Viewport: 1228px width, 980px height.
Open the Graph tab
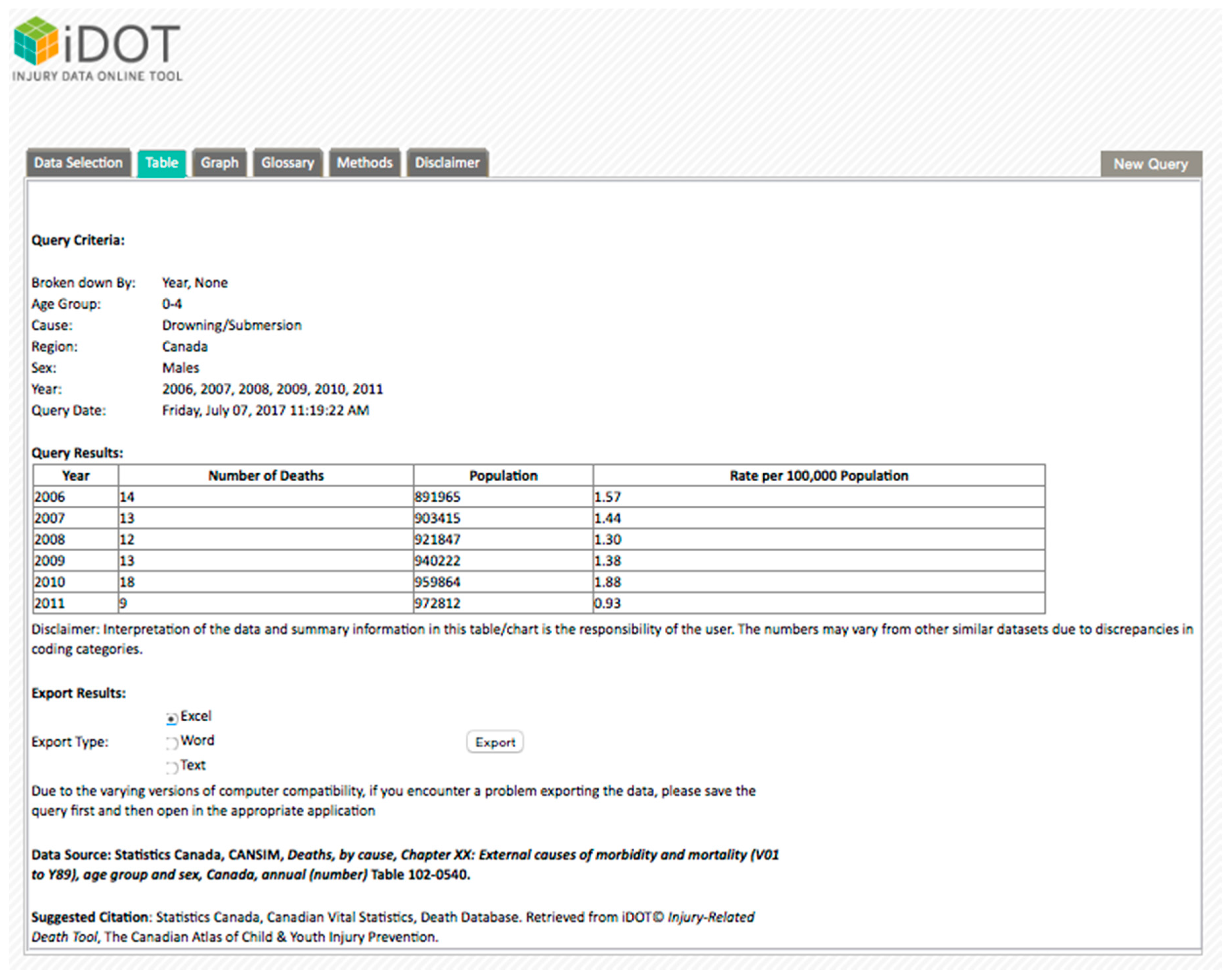click(x=219, y=163)
